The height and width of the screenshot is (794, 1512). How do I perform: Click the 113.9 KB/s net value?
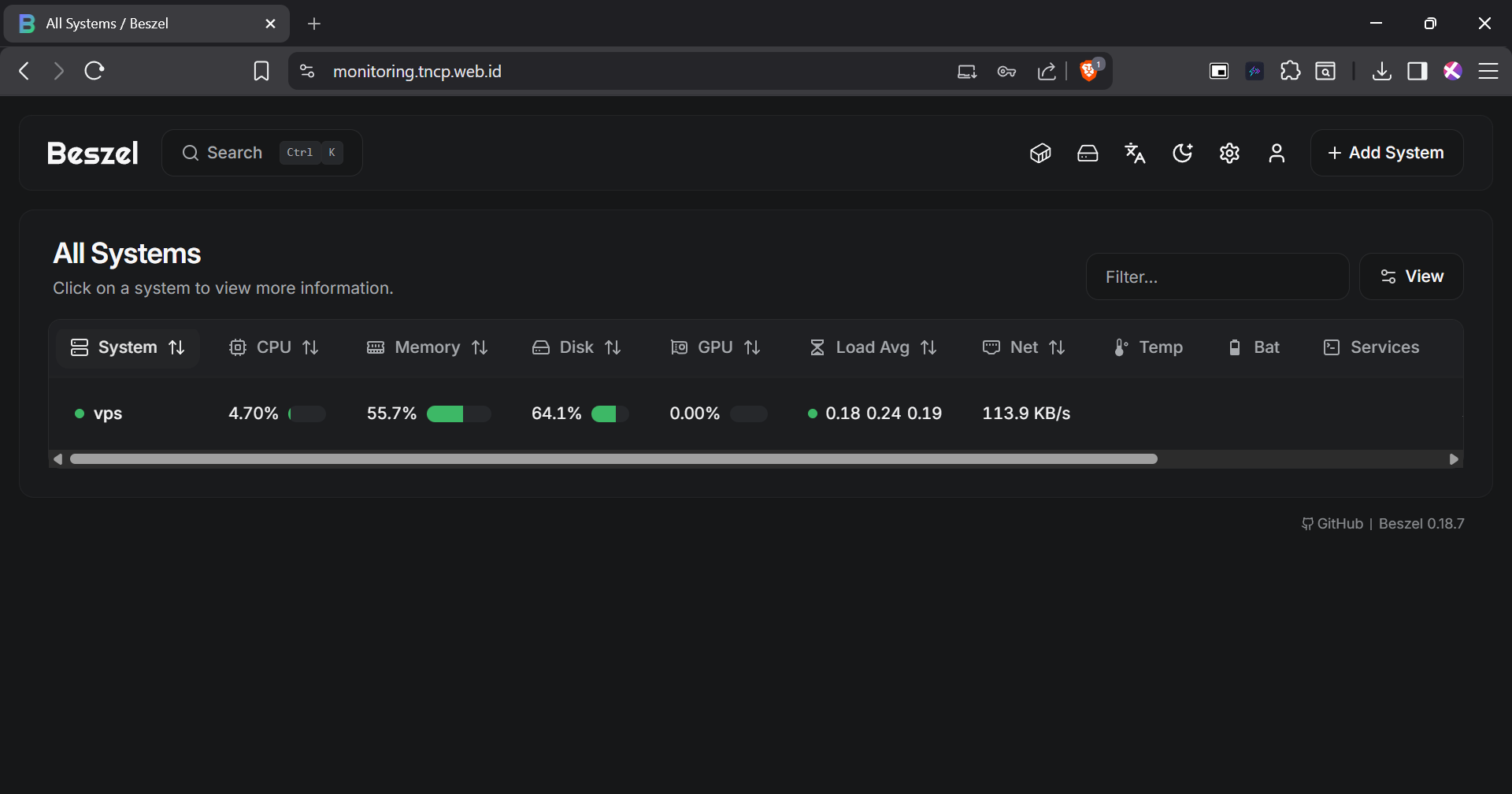(x=1026, y=414)
